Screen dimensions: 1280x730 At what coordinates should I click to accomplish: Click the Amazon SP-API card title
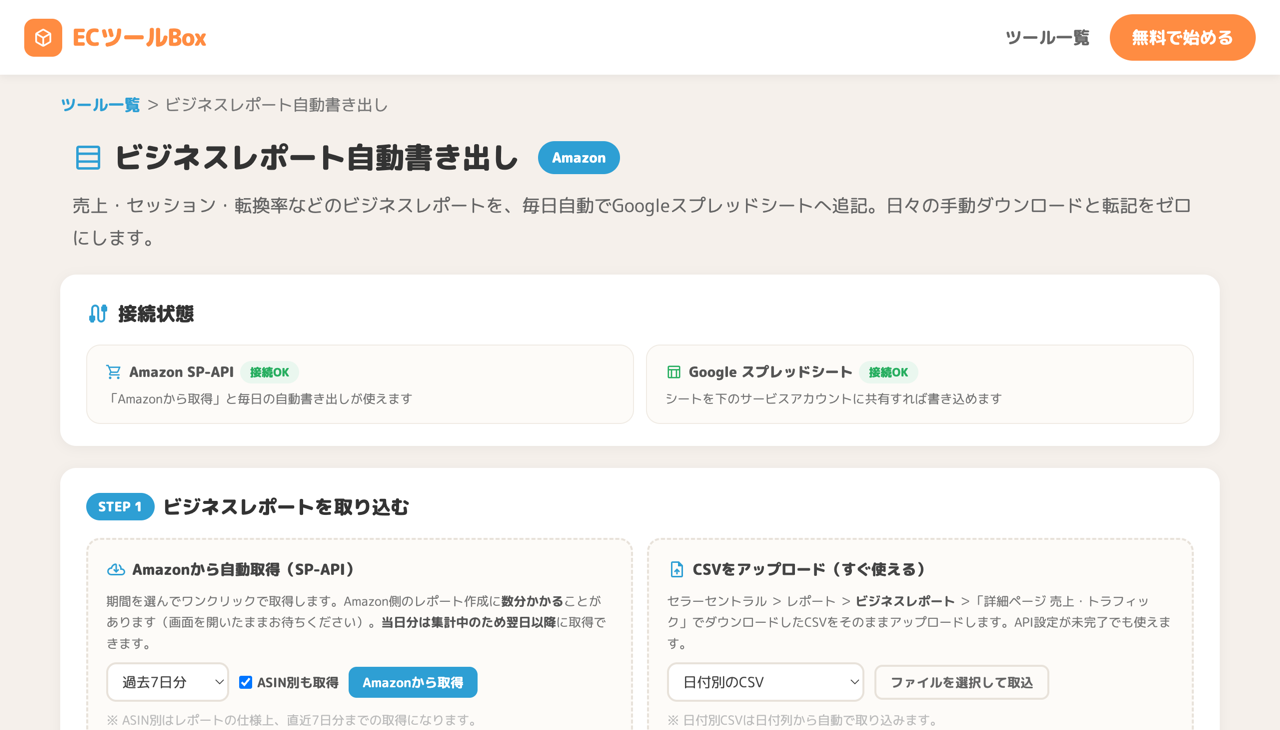coord(181,372)
